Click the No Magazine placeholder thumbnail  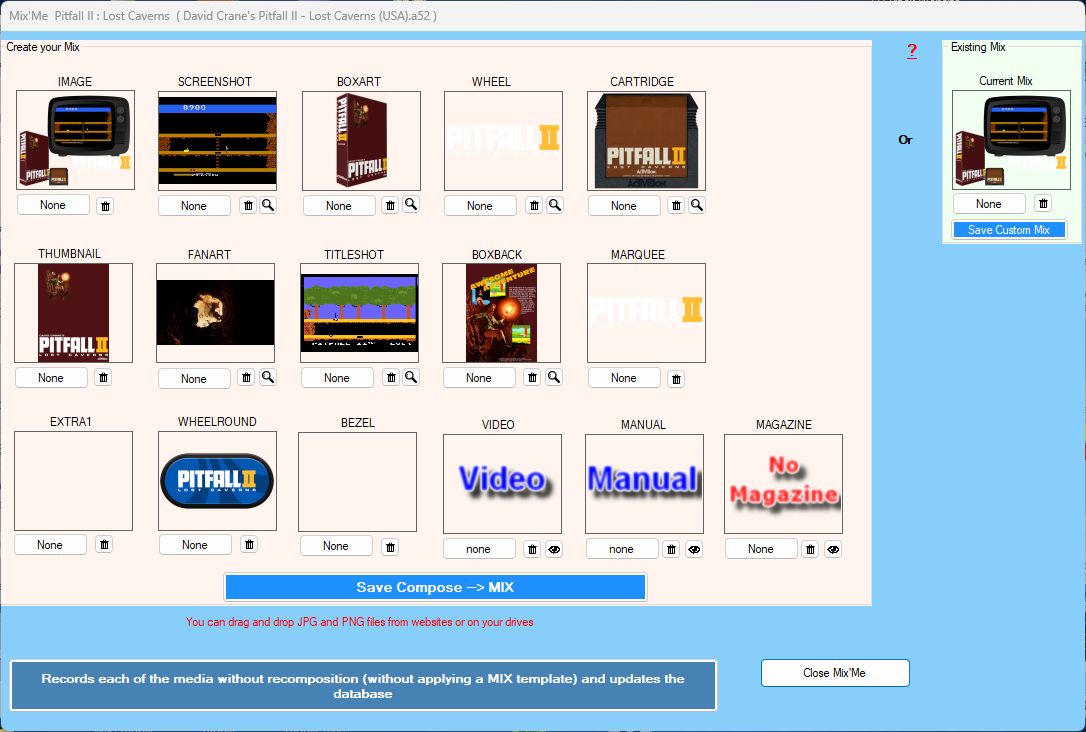tap(783, 484)
